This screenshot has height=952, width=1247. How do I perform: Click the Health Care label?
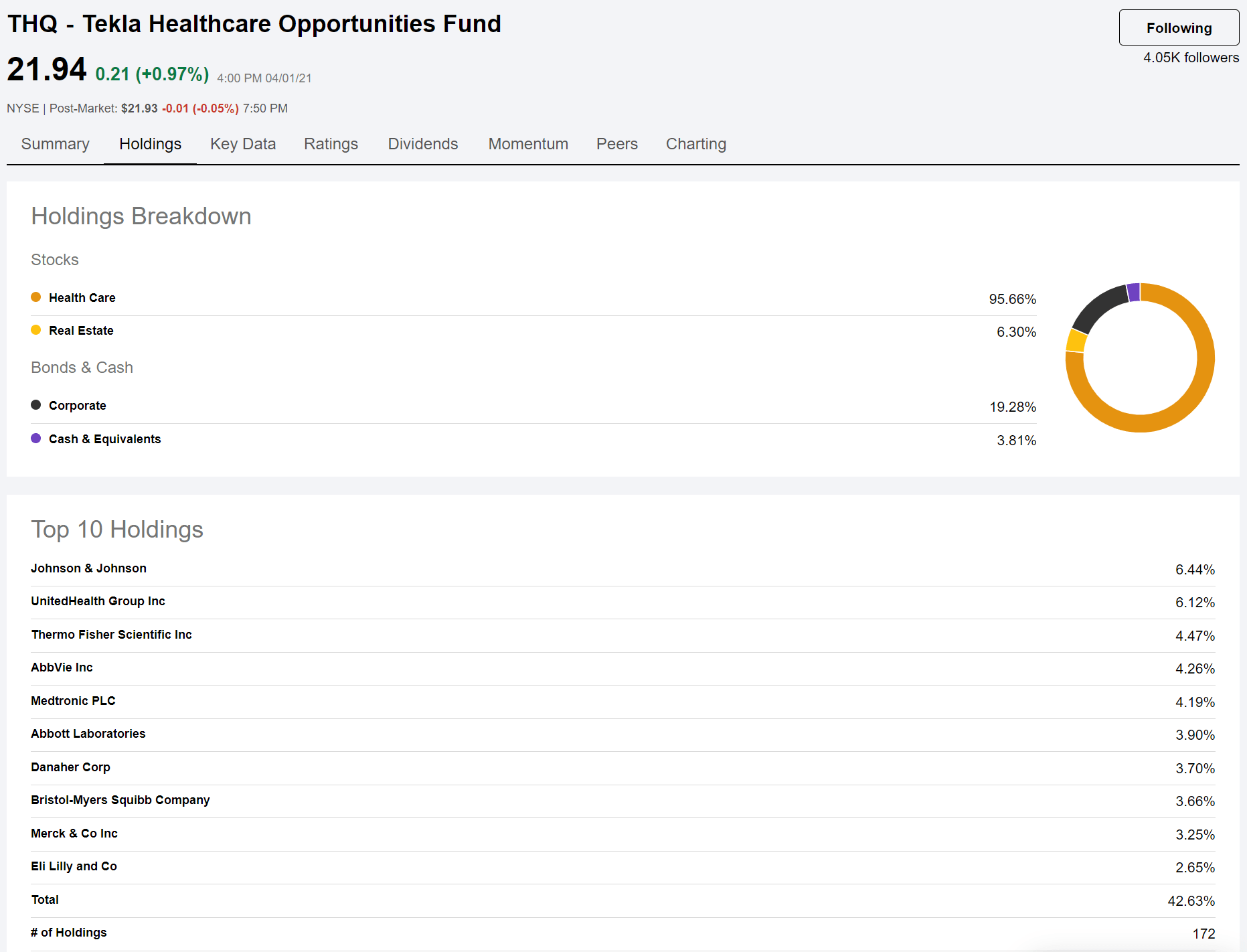point(82,298)
